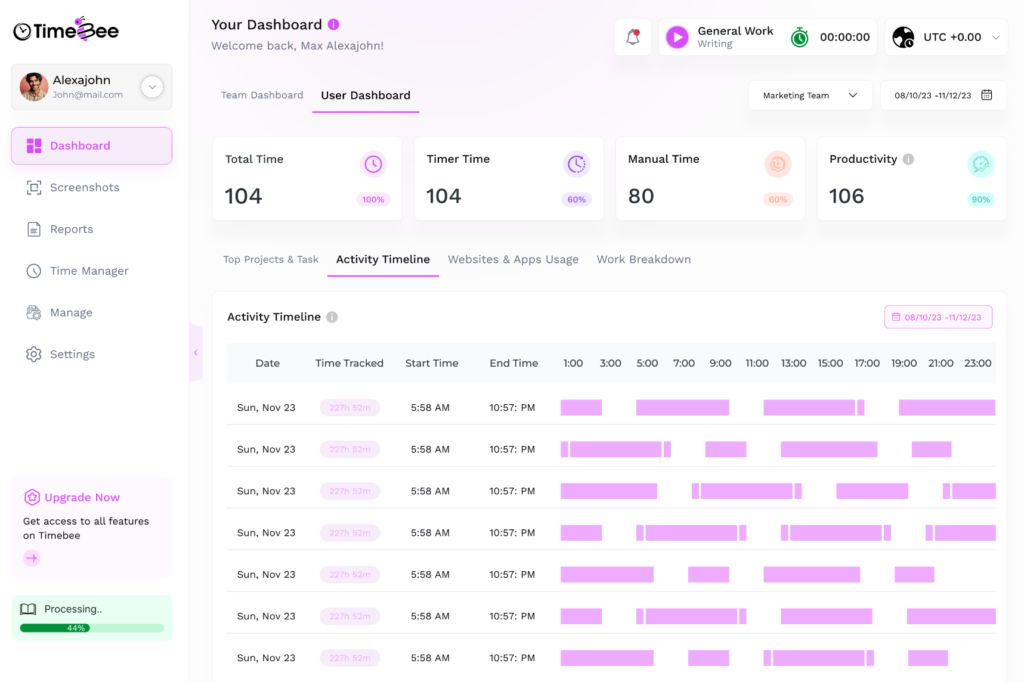Screen dimensions: 1024x682
Task: Click the Upgrade Now badge icon
Action: pos(31,497)
